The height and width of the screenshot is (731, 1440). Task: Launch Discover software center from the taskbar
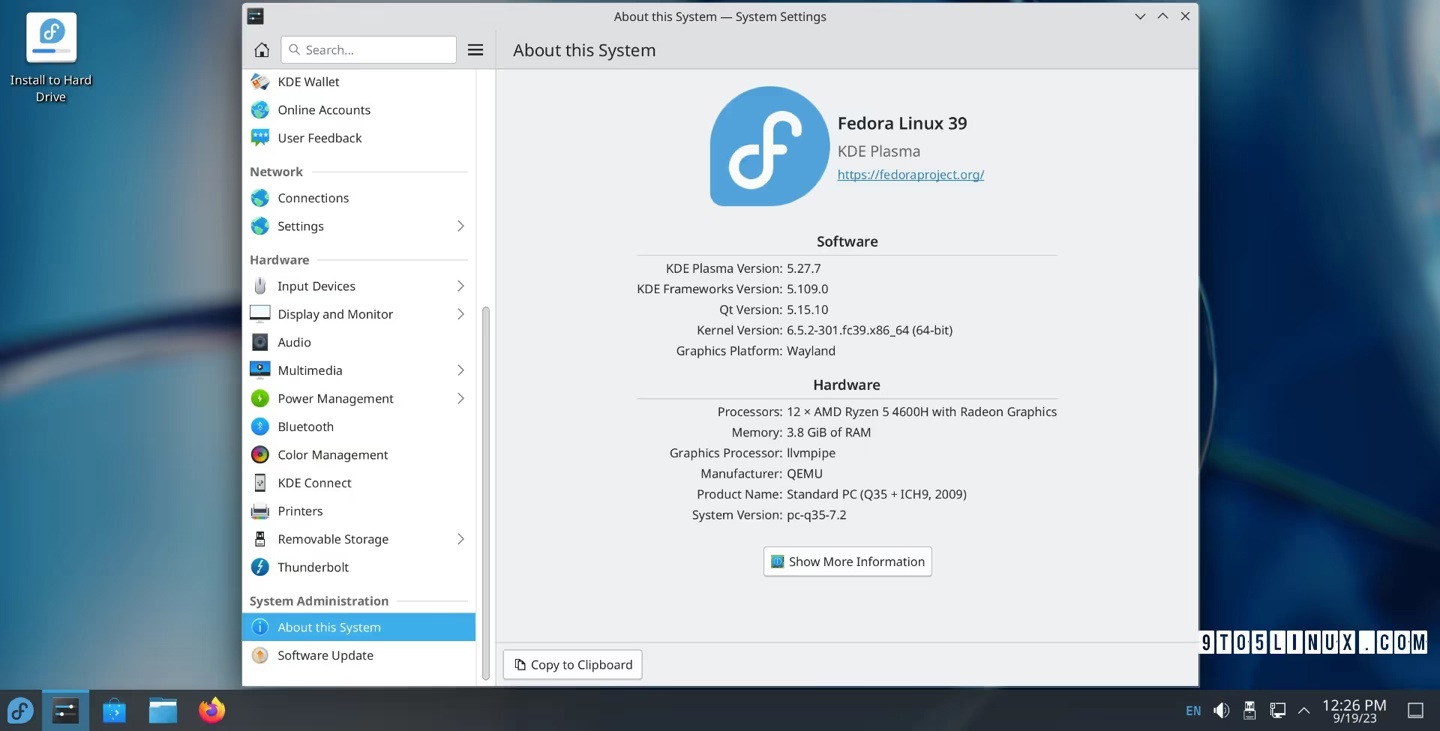coord(114,710)
